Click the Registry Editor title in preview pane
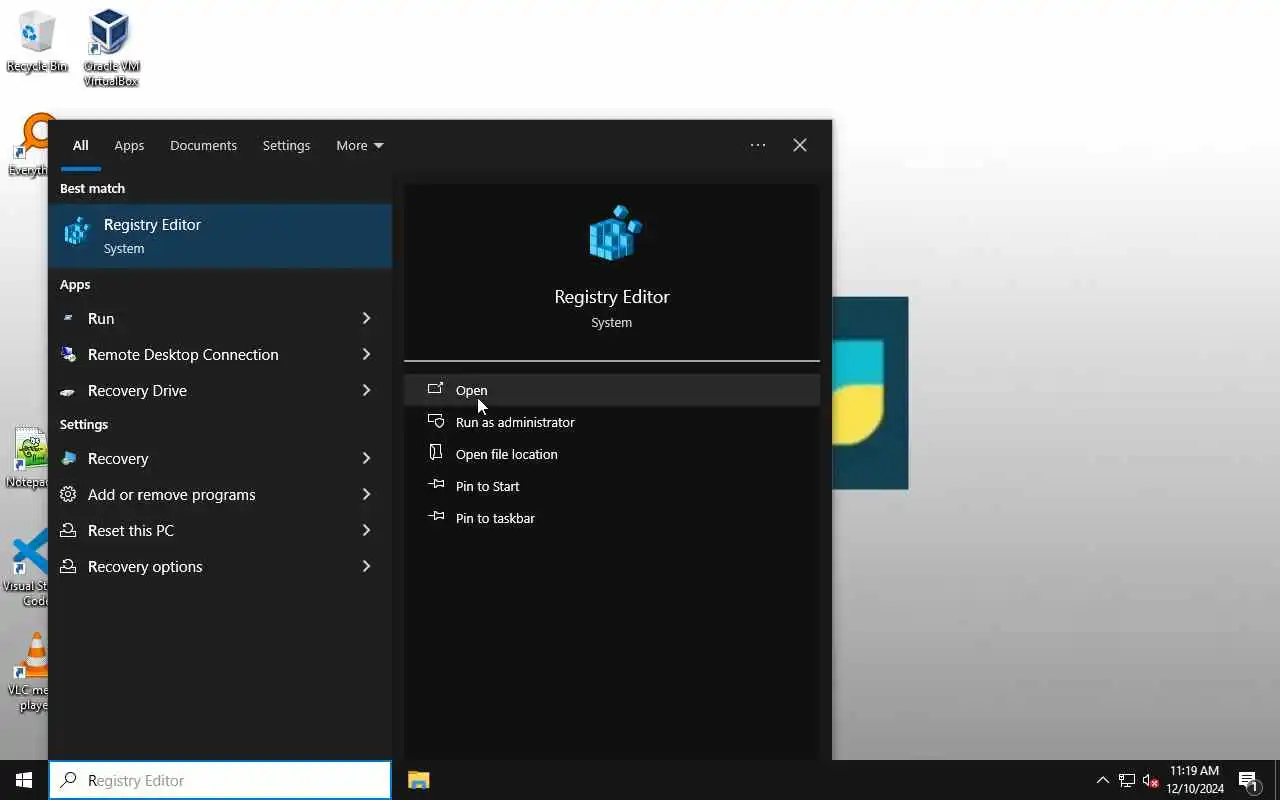The width and height of the screenshot is (1280, 800). [612, 297]
